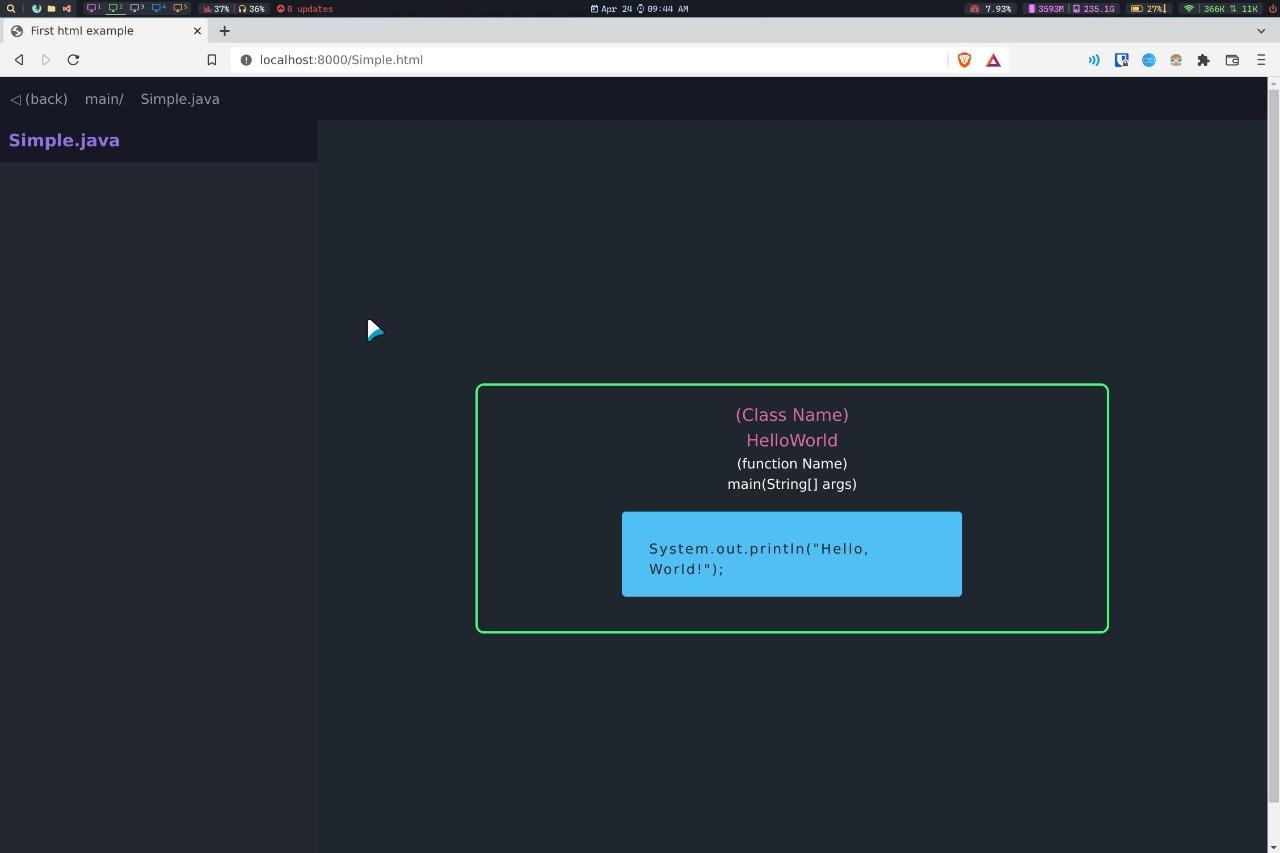Click the scrollbar down arrow
1280x853 pixels.
[1273, 846]
